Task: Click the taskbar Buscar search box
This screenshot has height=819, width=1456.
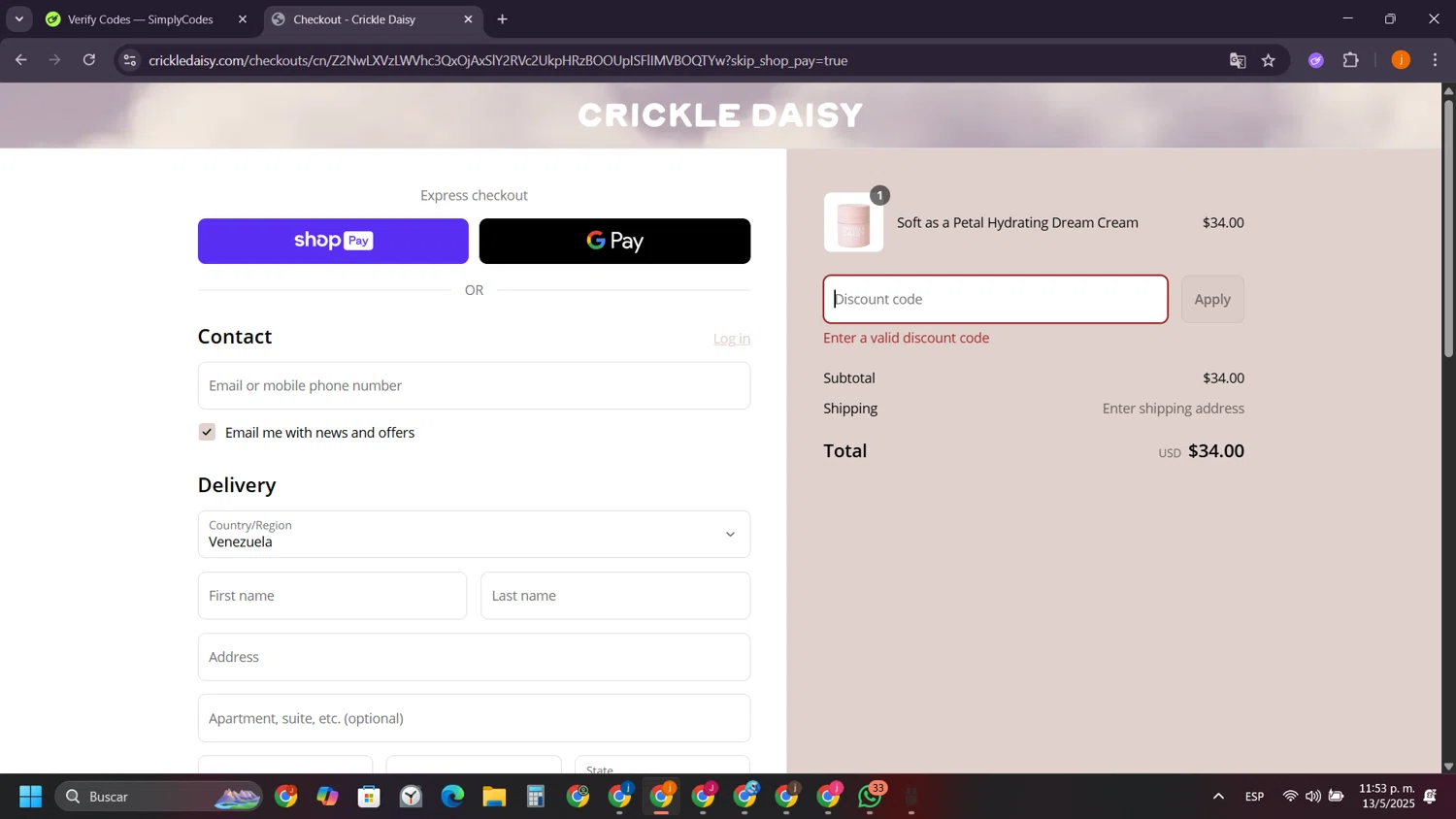Action: [x=159, y=797]
